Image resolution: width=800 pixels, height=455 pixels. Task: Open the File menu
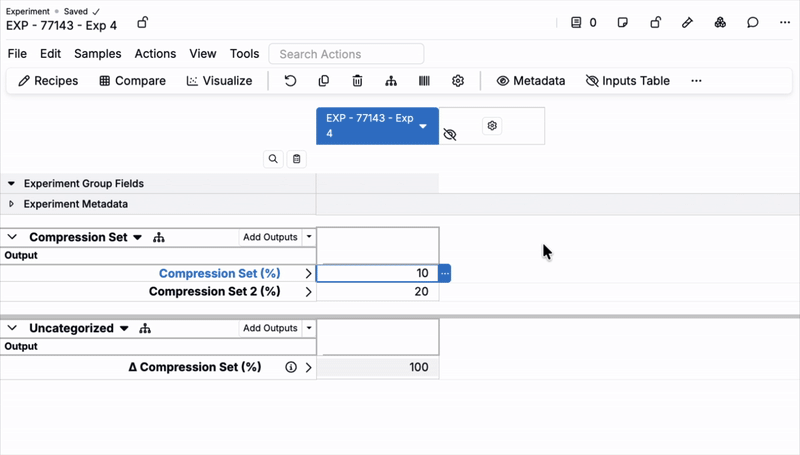click(x=17, y=54)
